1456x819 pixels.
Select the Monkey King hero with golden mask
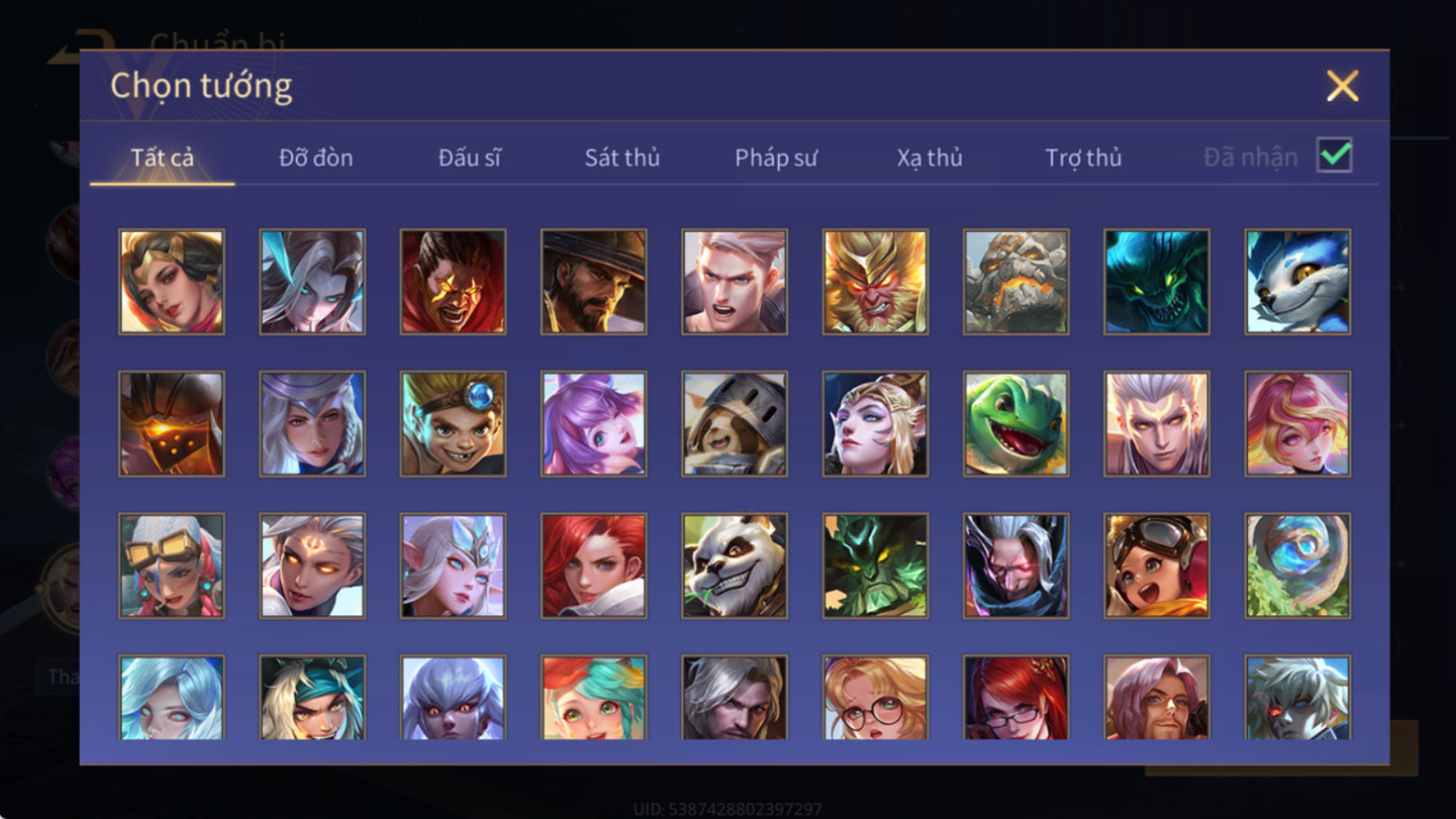875,281
